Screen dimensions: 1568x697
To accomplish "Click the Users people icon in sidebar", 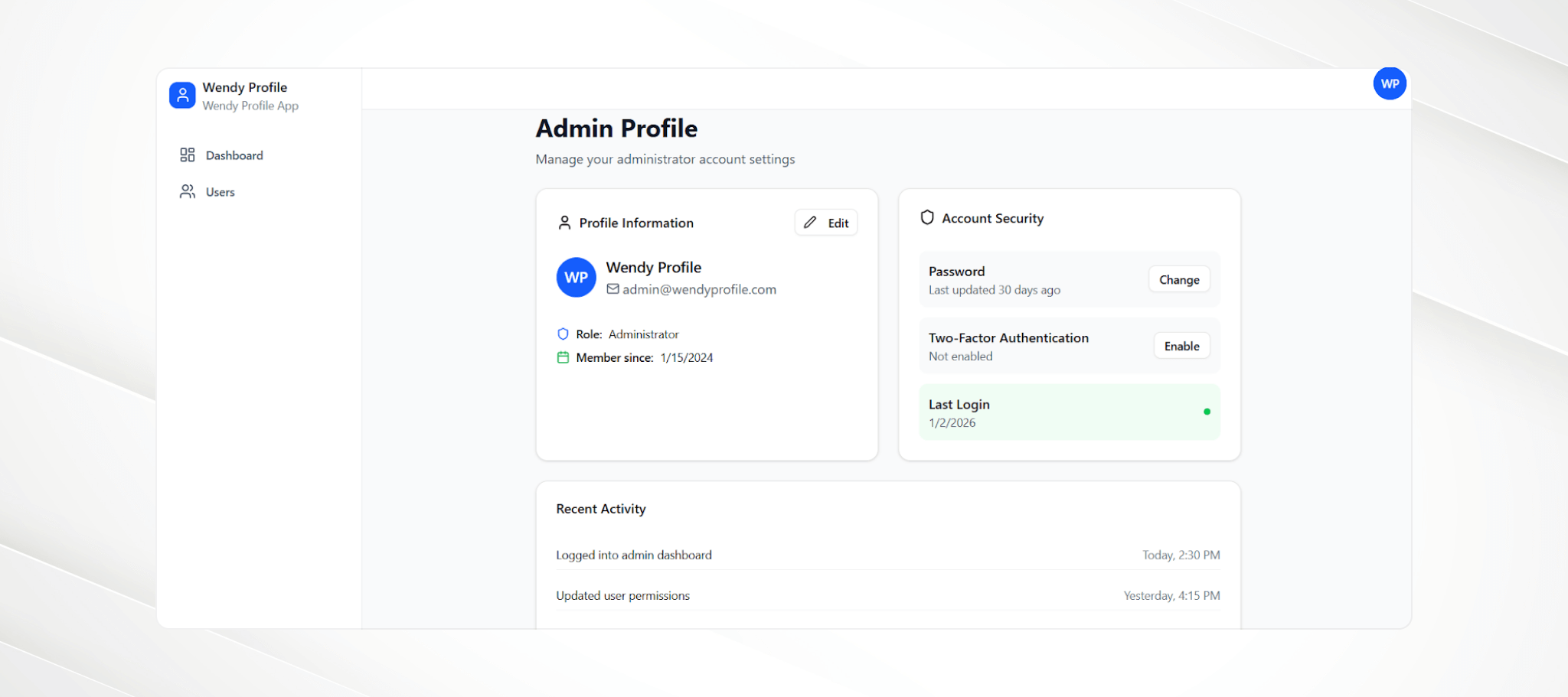I will click(x=188, y=192).
